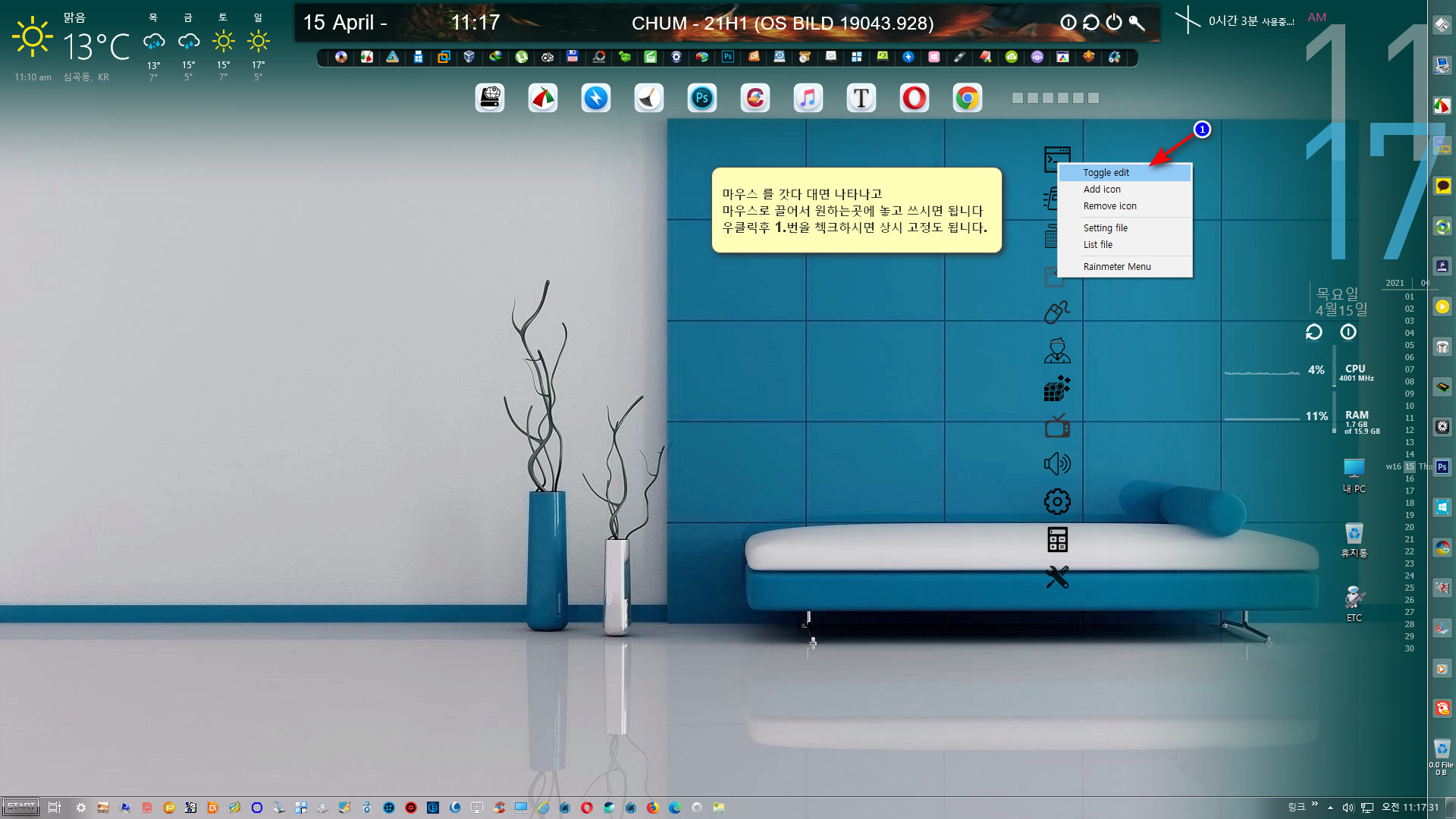Click the wrench and screwdriver tools icon
Screen dimensions: 1456x819
(x=1057, y=578)
